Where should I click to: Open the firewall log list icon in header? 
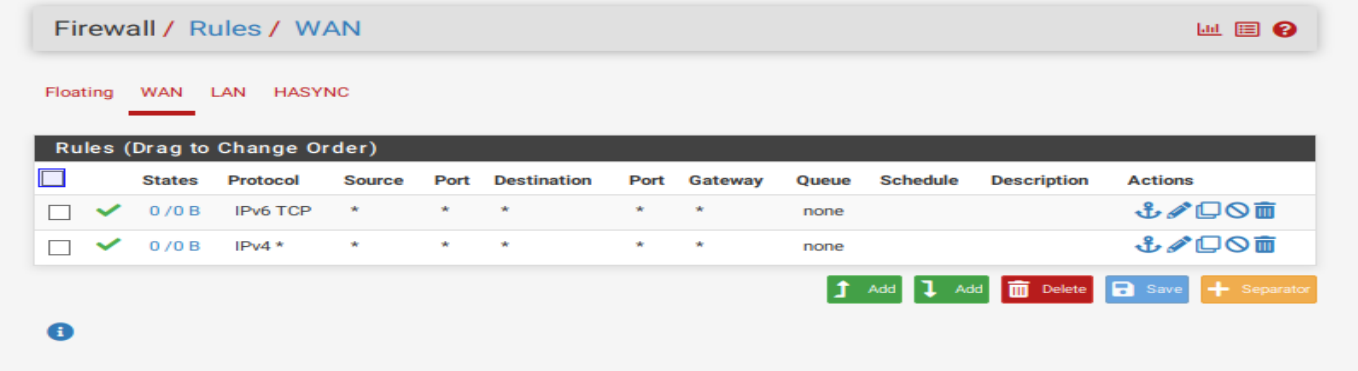pos(1247,29)
